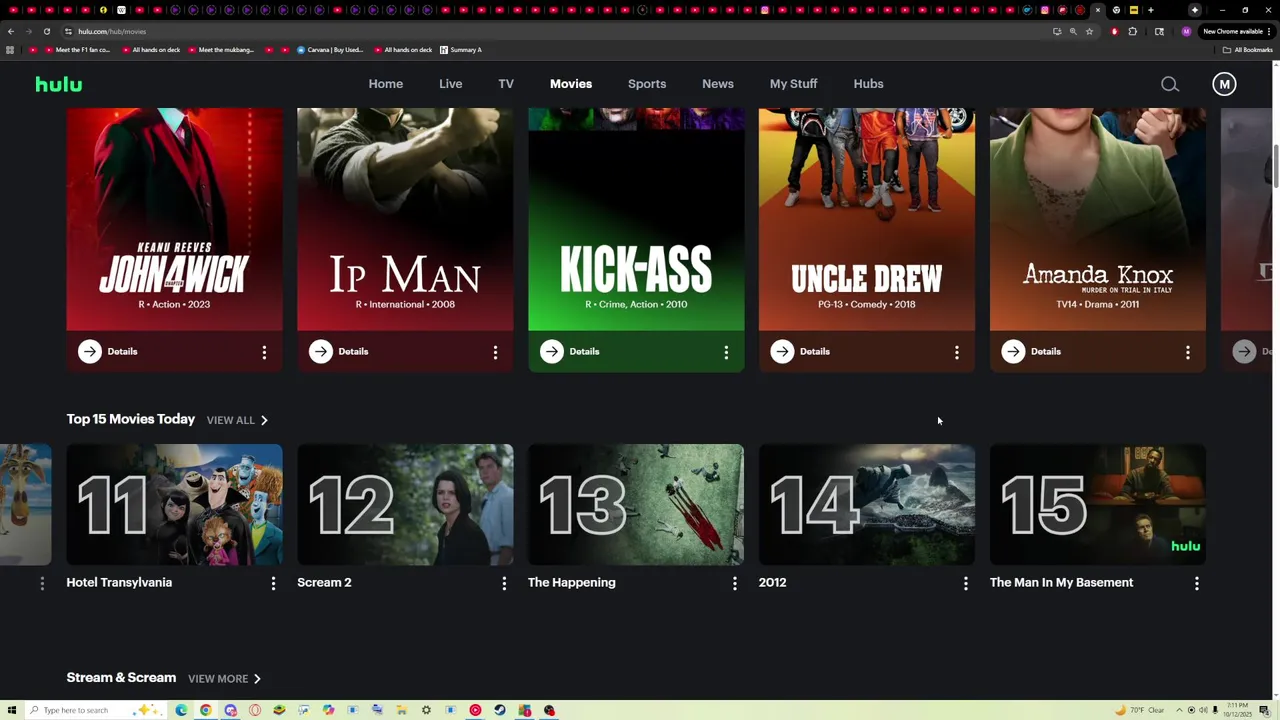Click the page vertical scrollbar thumb

(1275, 166)
